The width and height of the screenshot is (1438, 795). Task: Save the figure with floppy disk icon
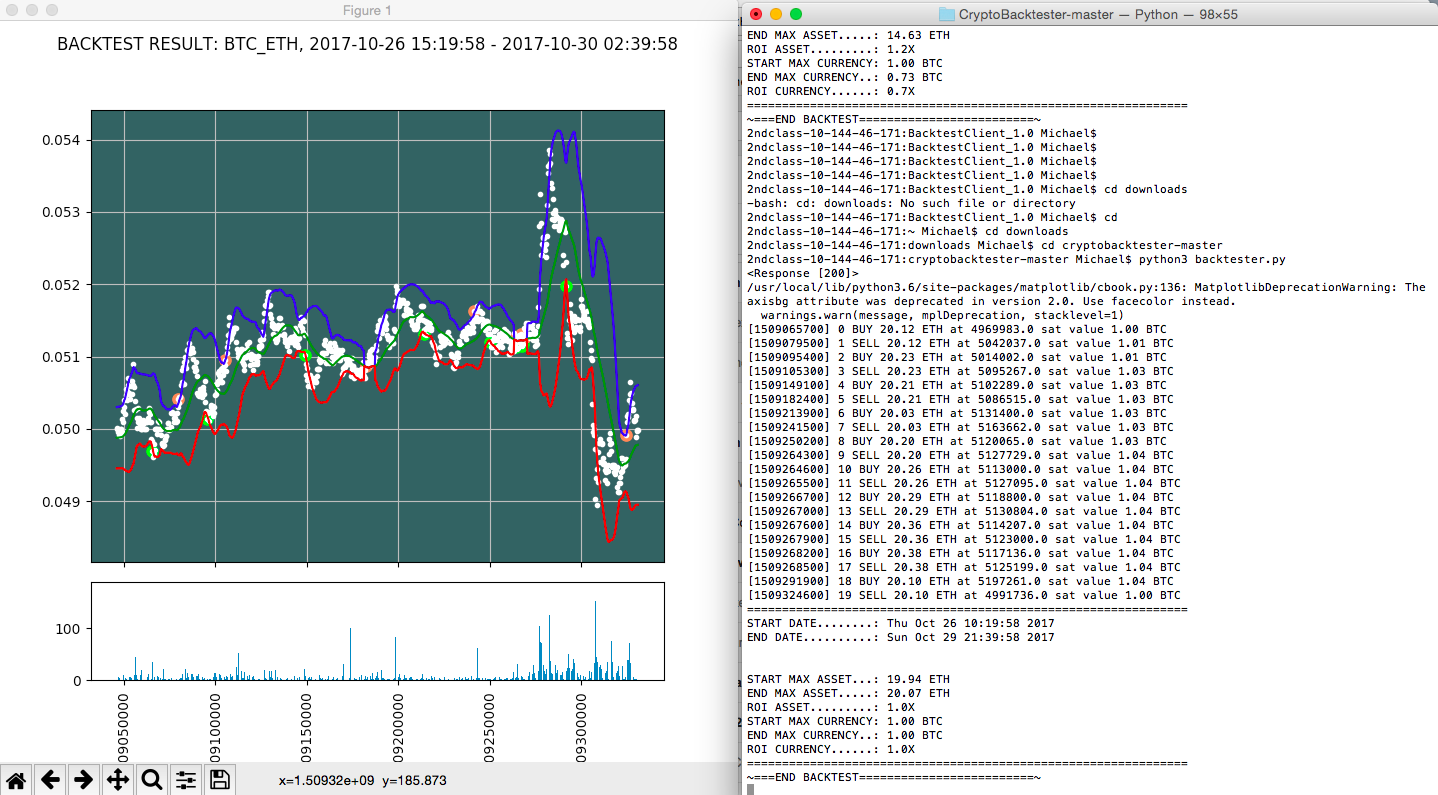coord(220,780)
